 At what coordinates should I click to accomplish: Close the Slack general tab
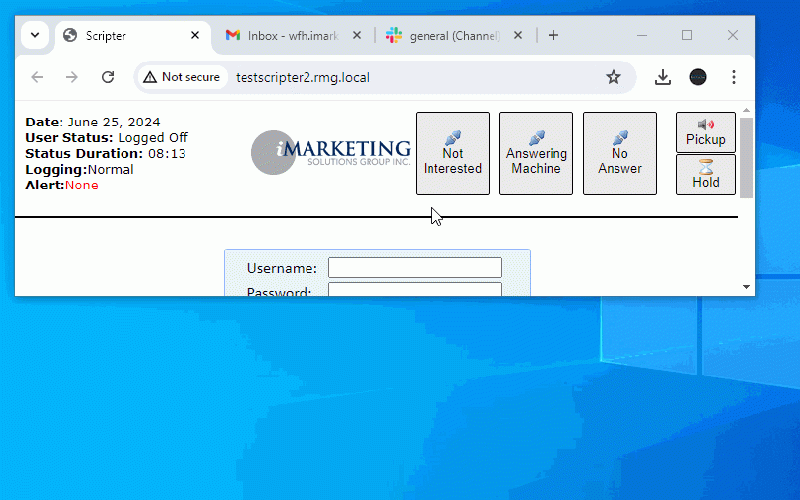(x=517, y=36)
